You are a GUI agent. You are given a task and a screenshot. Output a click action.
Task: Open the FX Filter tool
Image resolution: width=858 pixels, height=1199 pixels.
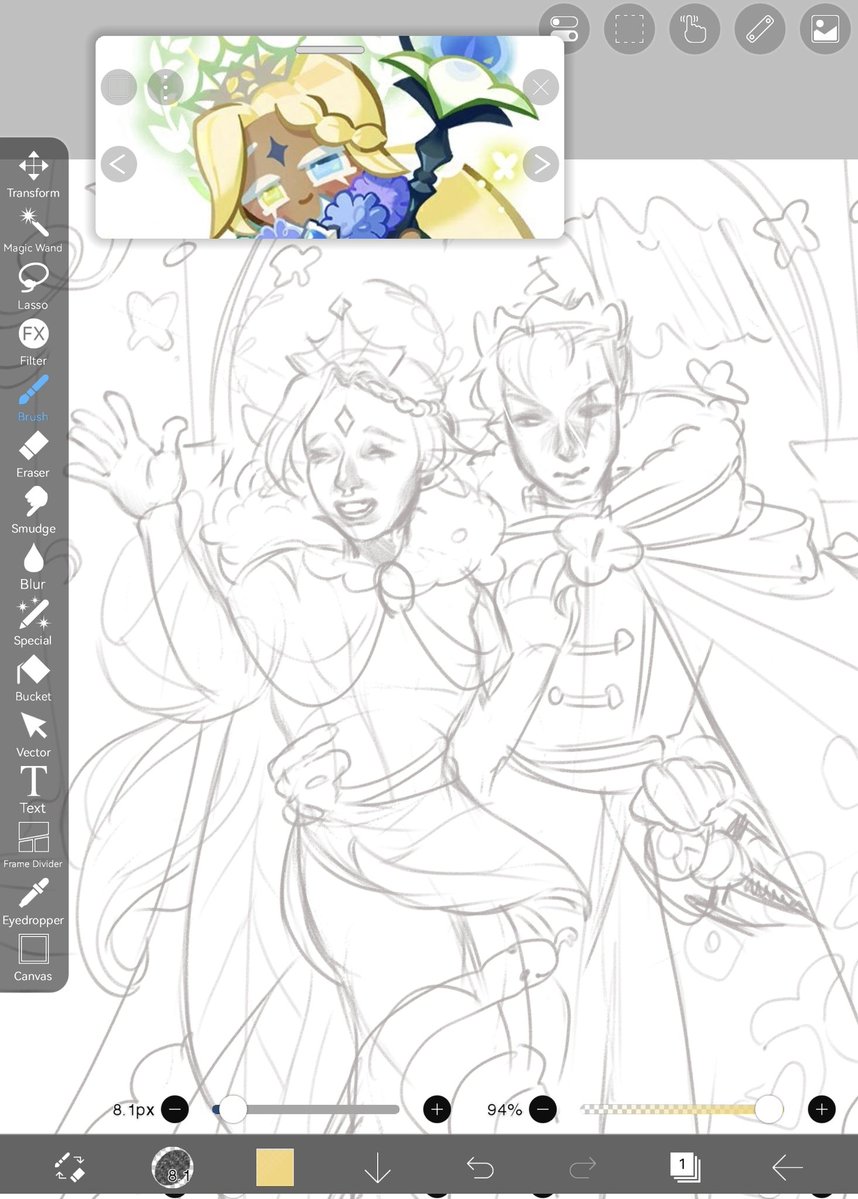(x=33, y=343)
